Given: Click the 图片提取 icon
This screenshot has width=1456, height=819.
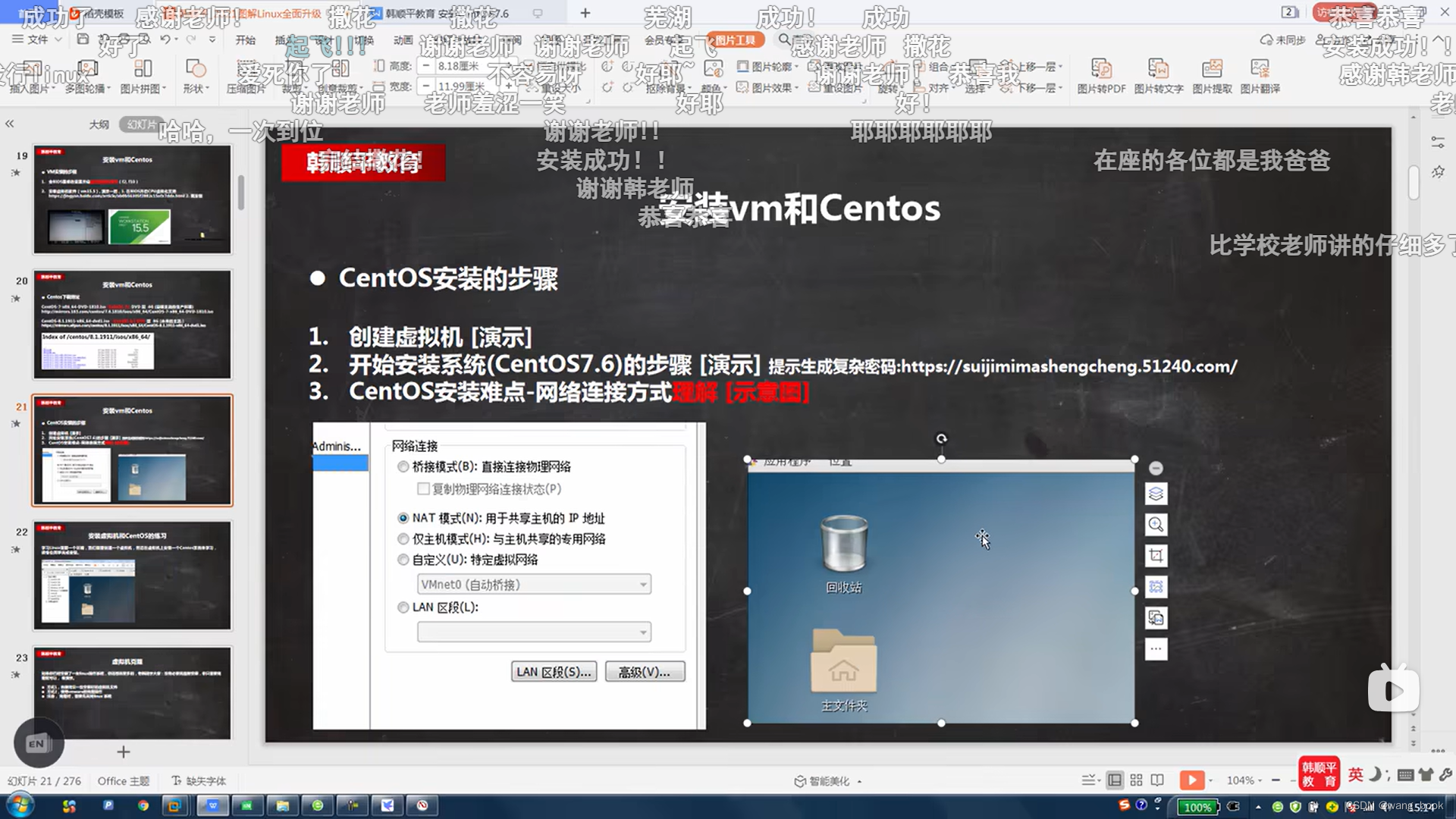Looking at the screenshot, I should tap(1212, 69).
